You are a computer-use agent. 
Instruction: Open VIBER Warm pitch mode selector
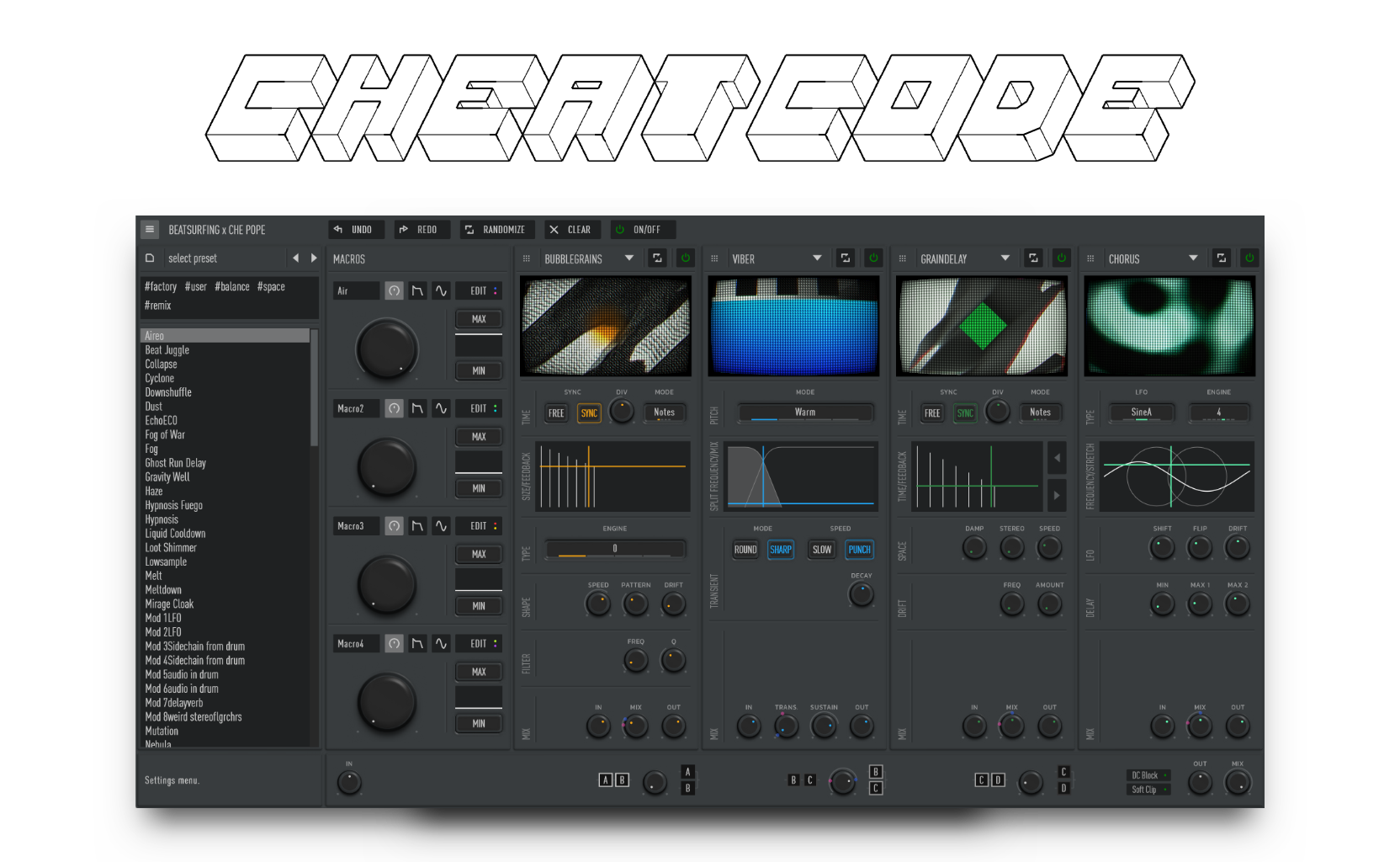click(805, 412)
